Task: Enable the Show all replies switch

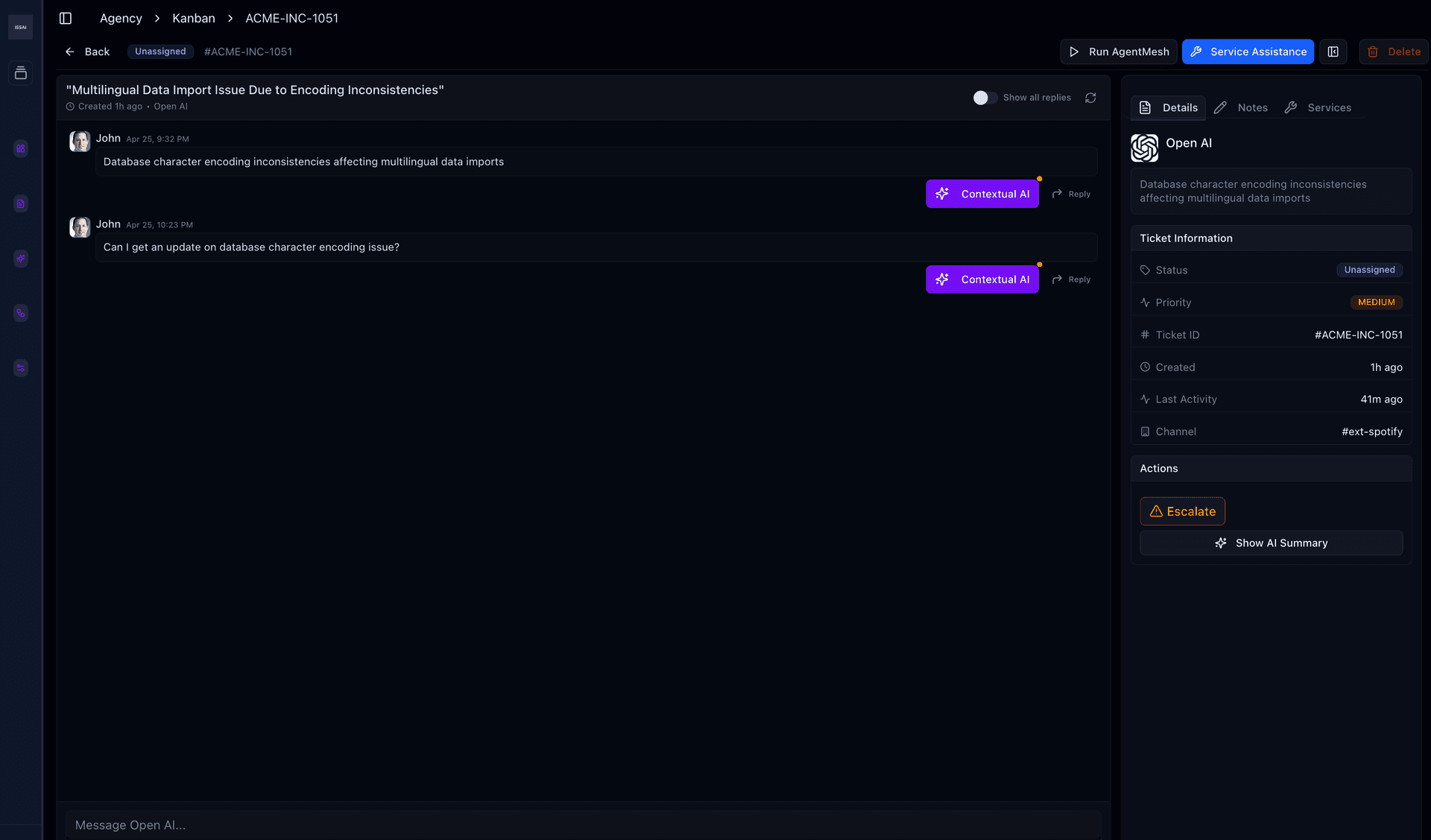Action: click(985, 98)
